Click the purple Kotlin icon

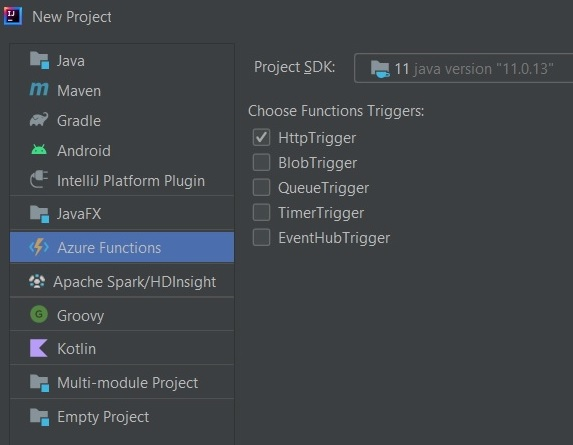(x=39, y=348)
